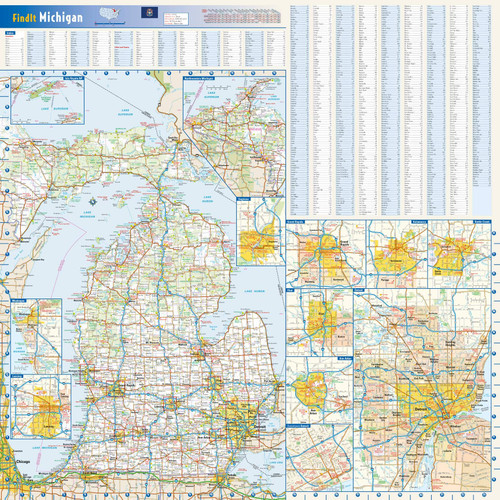Open the white map legend box
The height and width of the screenshot is (500, 500).
point(176,19)
